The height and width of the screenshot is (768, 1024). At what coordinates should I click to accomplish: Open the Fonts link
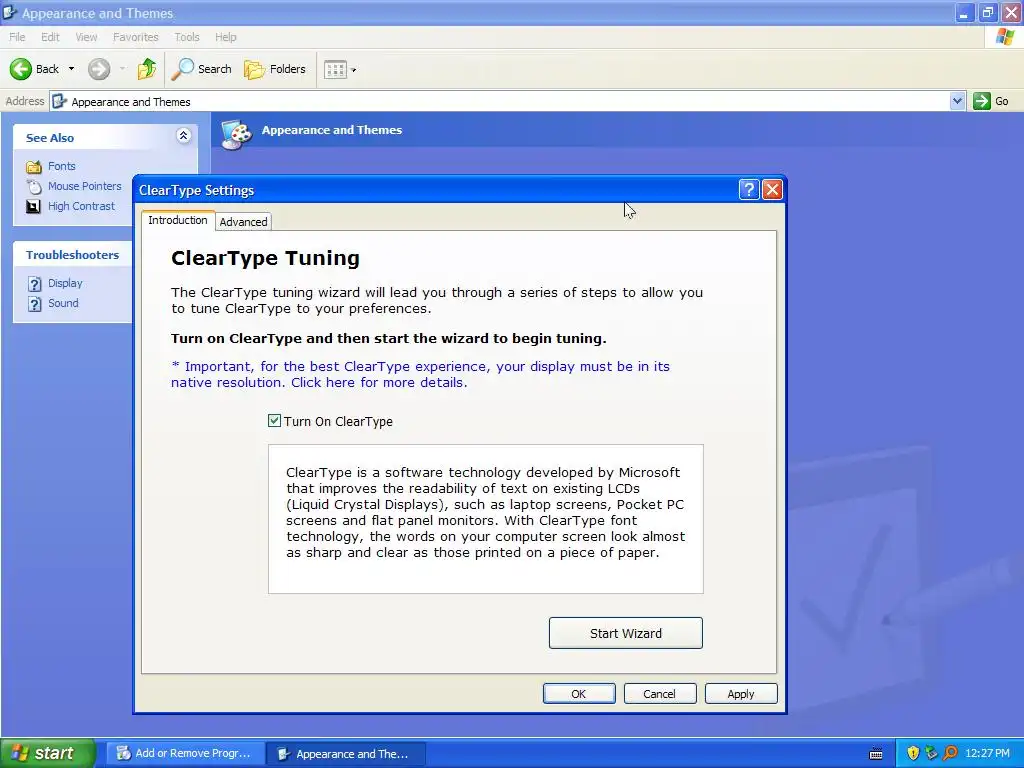tap(61, 166)
